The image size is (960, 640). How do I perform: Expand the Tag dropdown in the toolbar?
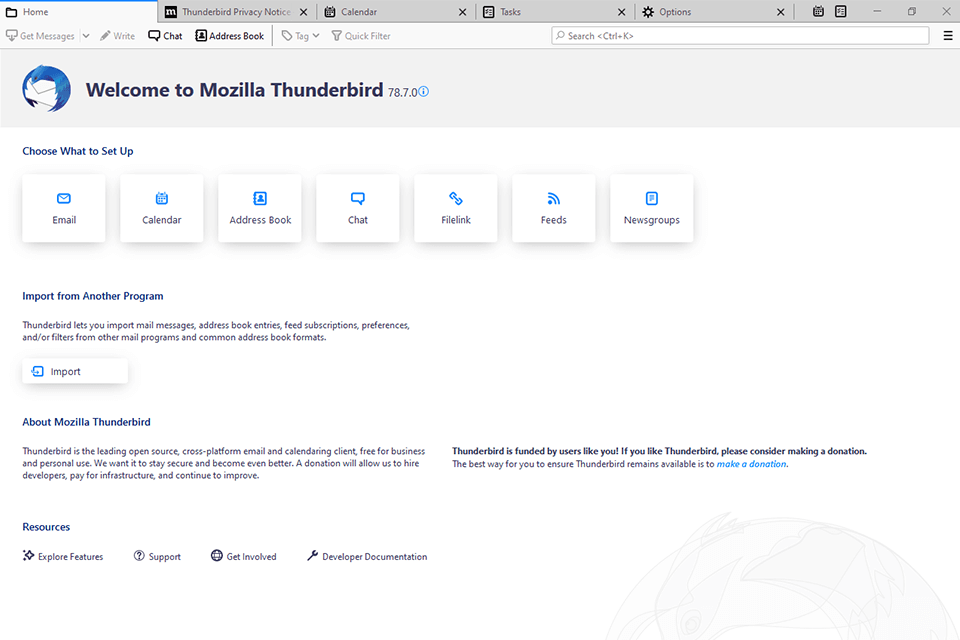(x=301, y=36)
